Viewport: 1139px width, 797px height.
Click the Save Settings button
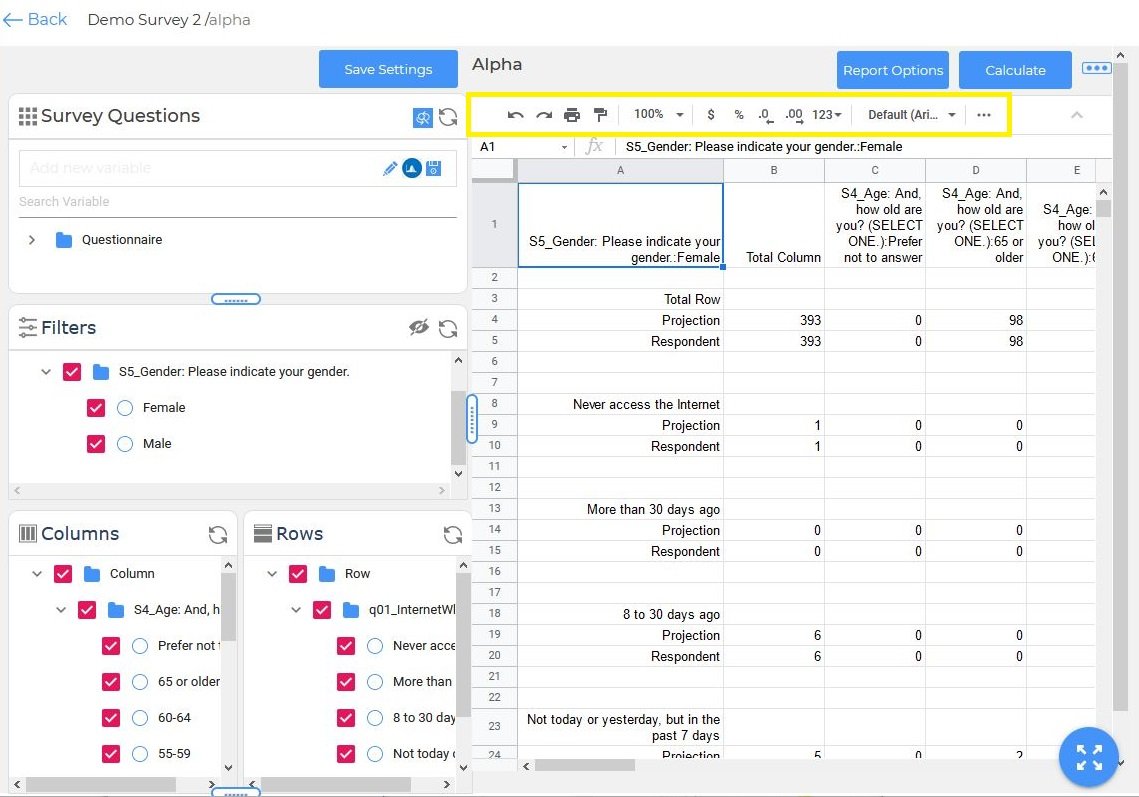pyautogui.click(x=388, y=69)
